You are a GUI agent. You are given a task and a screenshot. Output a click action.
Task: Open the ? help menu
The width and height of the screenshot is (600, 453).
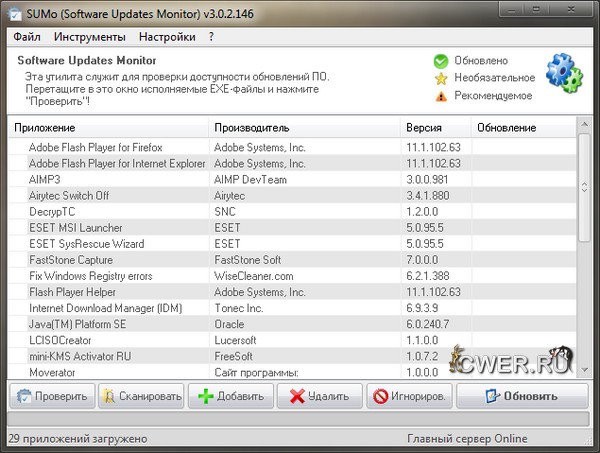(x=211, y=37)
